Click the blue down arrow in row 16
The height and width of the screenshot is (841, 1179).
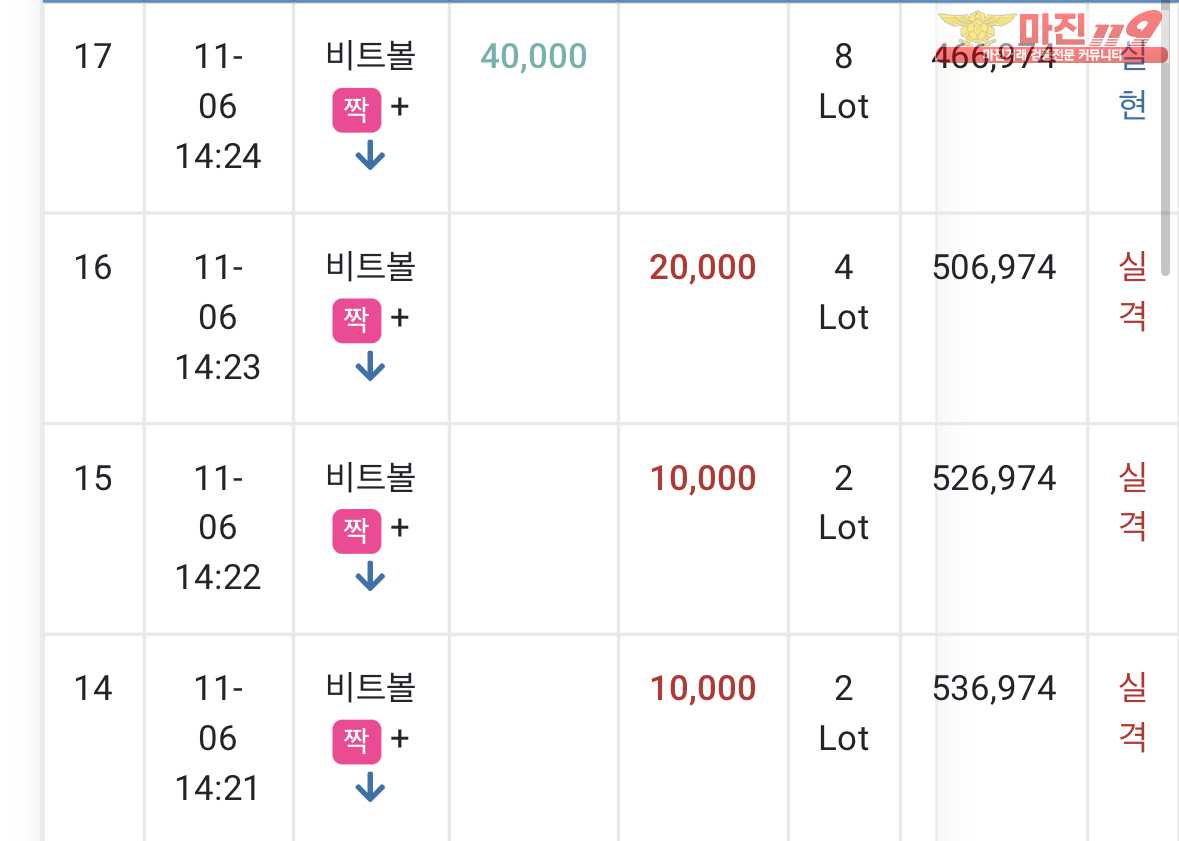[370, 366]
